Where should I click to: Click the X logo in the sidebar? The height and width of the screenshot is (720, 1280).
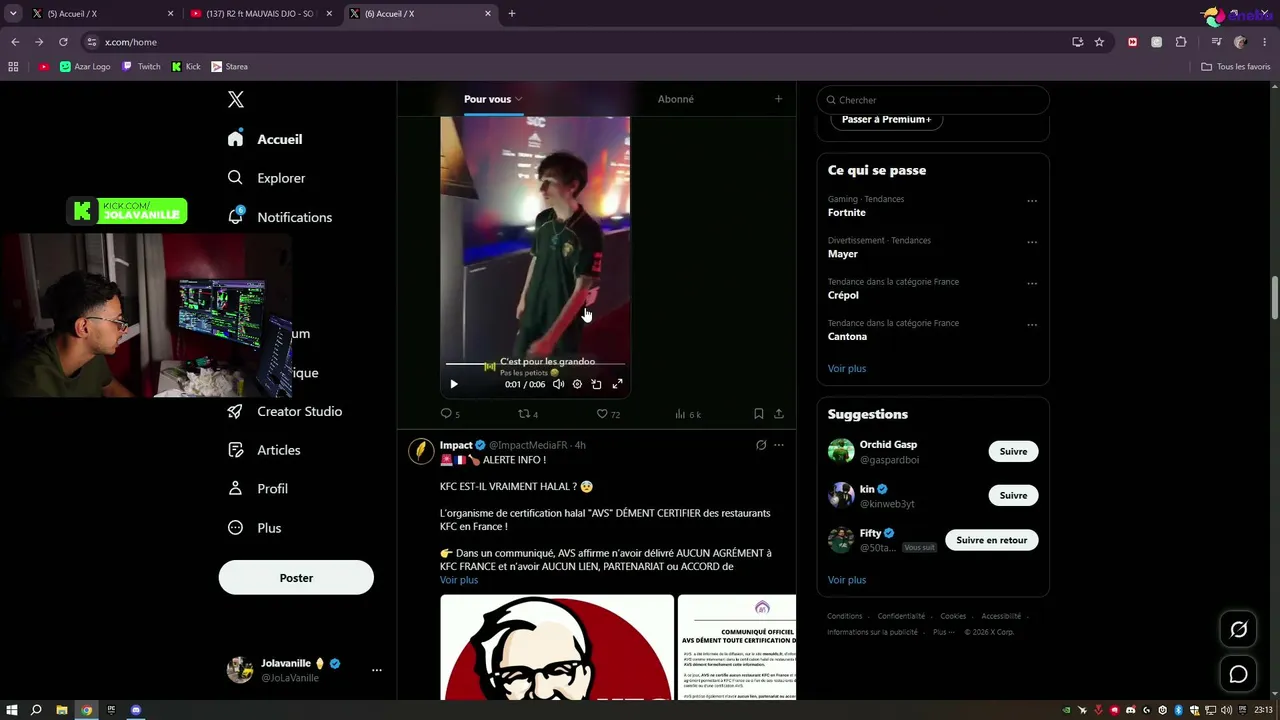coord(236,99)
